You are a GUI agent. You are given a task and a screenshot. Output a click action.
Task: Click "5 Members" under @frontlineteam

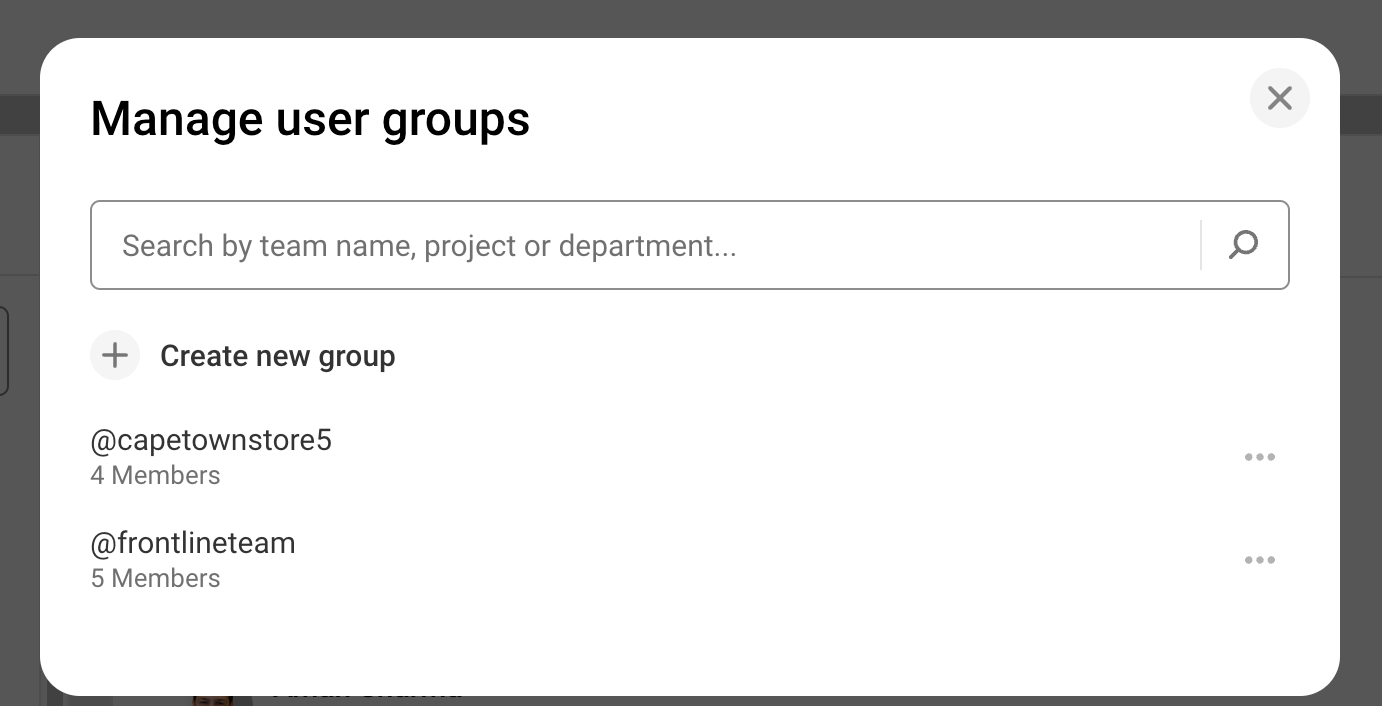(155, 578)
